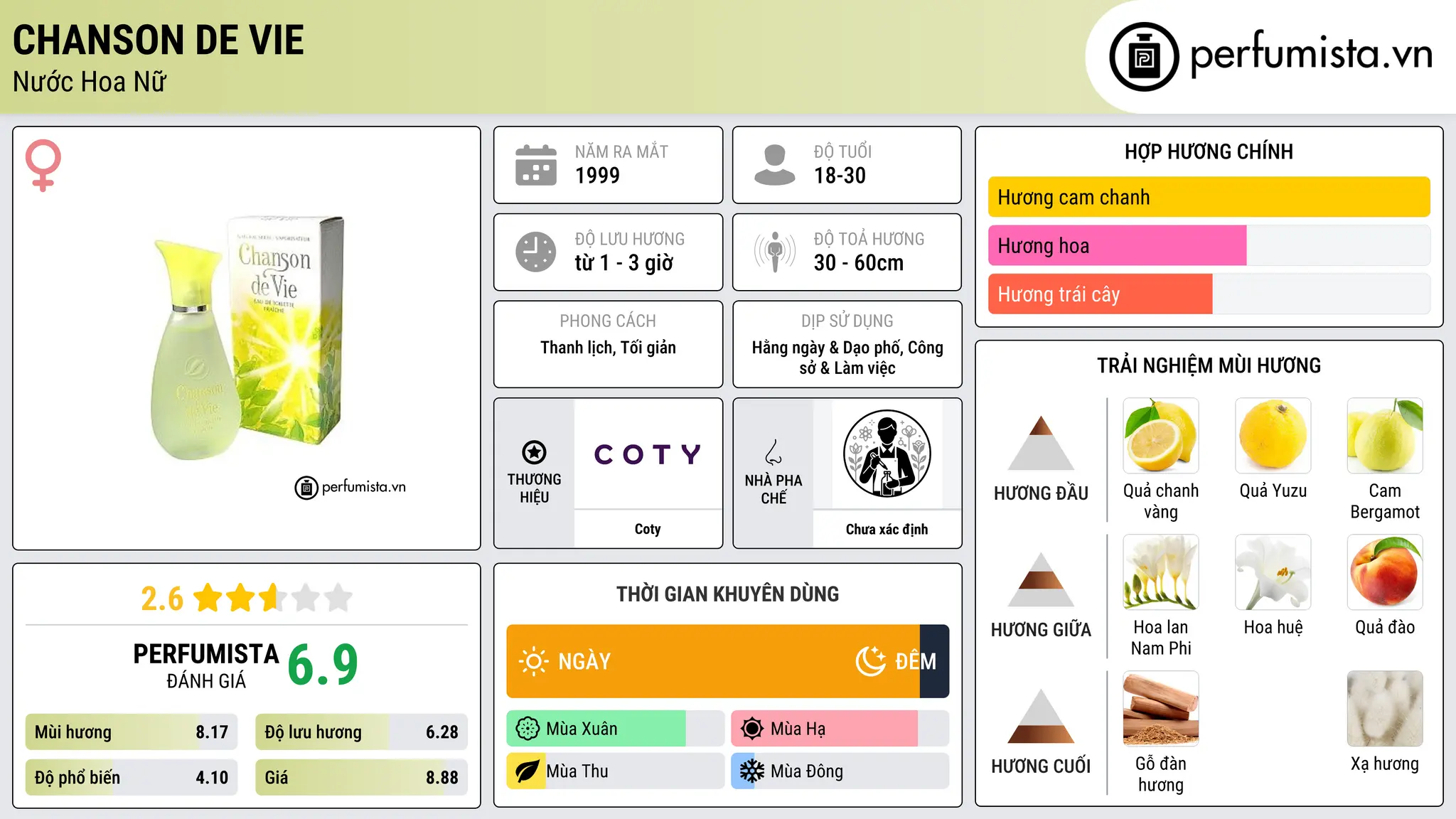Viewport: 1456px width, 819px height.
Task: Click the orange rating number 2.6
Action: tap(162, 599)
